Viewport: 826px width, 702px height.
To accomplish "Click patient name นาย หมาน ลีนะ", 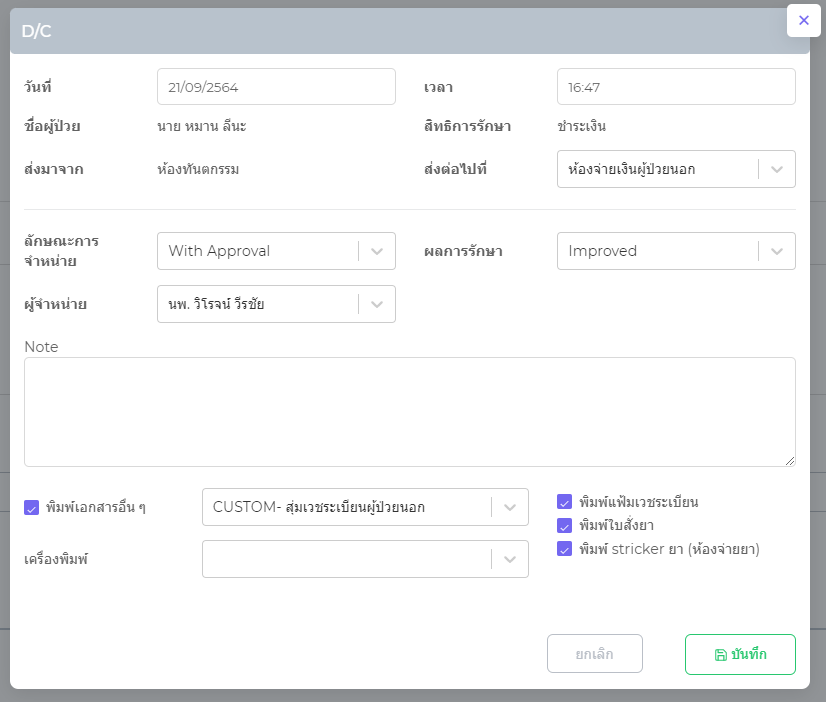I will [x=201, y=126].
